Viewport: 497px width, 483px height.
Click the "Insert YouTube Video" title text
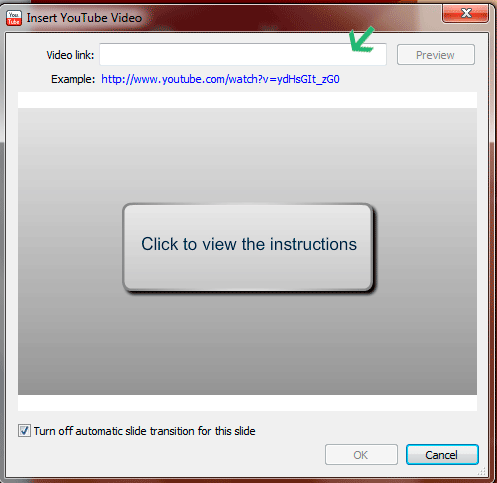click(x=84, y=18)
